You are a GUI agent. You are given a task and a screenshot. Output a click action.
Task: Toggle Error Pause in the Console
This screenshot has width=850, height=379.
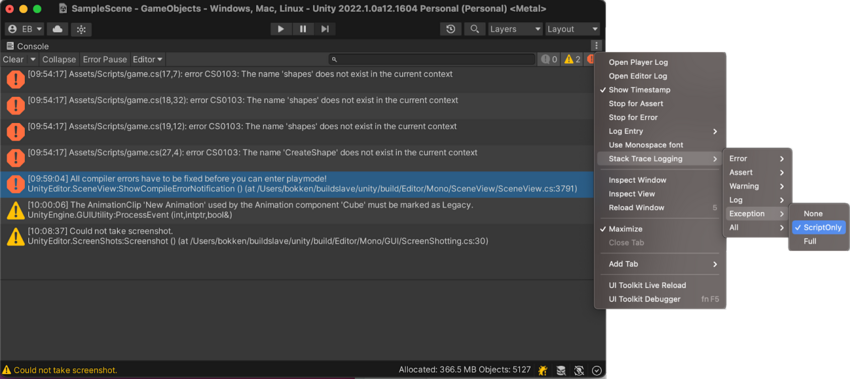pos(105,60)
